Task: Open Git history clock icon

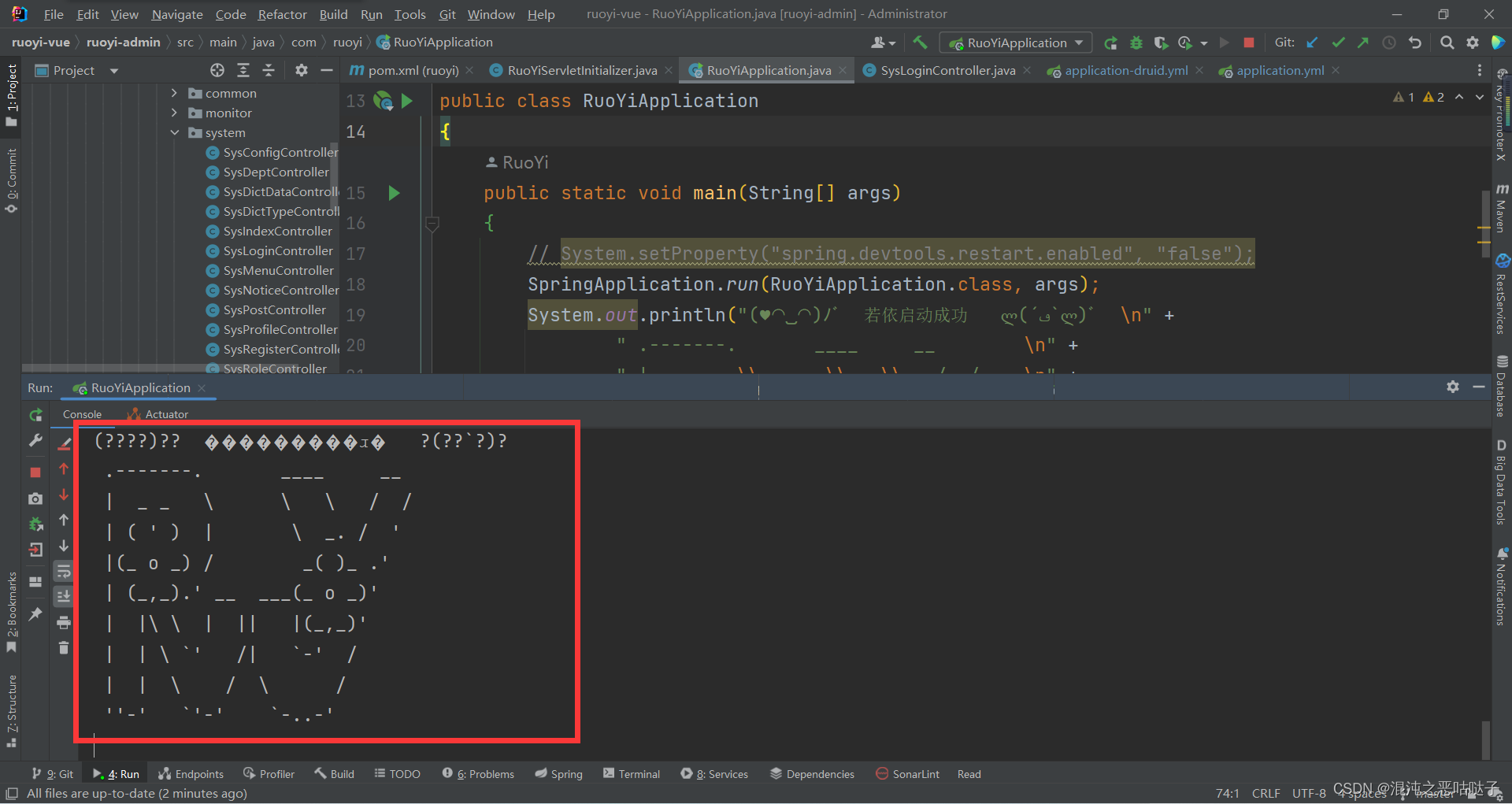Action: point(1389,43)
